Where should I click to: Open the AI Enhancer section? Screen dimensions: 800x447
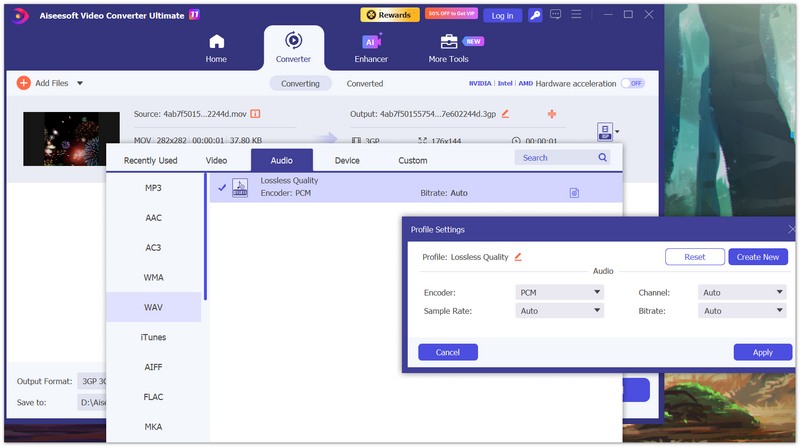pos(371,48)
